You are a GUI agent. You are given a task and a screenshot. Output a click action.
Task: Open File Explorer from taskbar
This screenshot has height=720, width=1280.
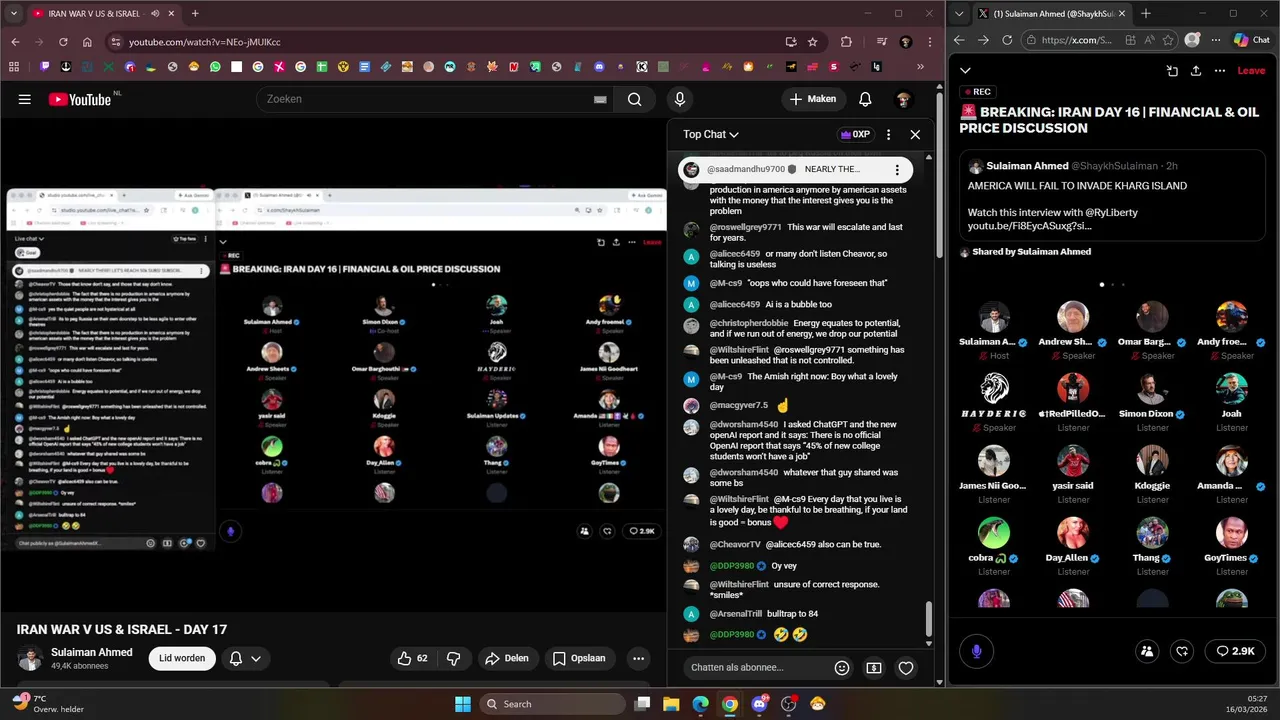671,704
